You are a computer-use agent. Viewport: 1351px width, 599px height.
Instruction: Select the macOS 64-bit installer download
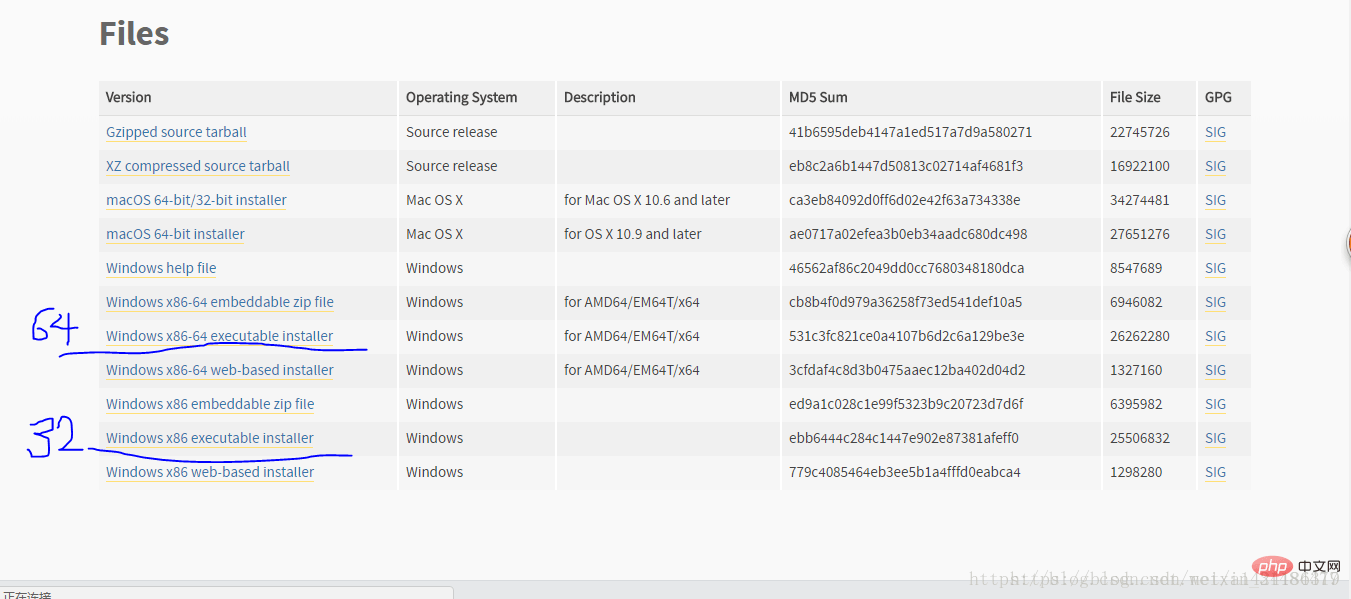point(175,234)
